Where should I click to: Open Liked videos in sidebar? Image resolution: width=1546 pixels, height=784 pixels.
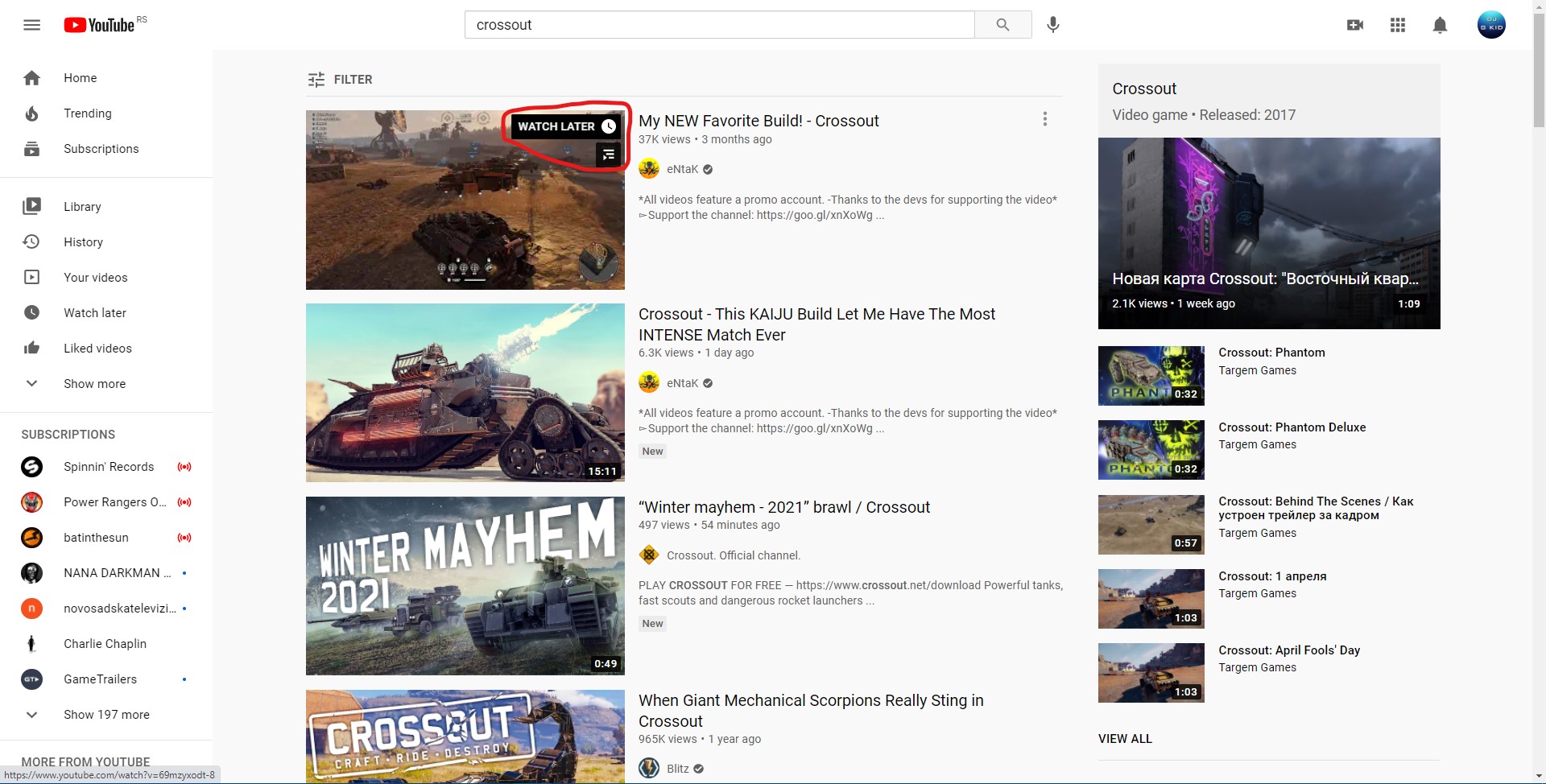pos(106,349)
